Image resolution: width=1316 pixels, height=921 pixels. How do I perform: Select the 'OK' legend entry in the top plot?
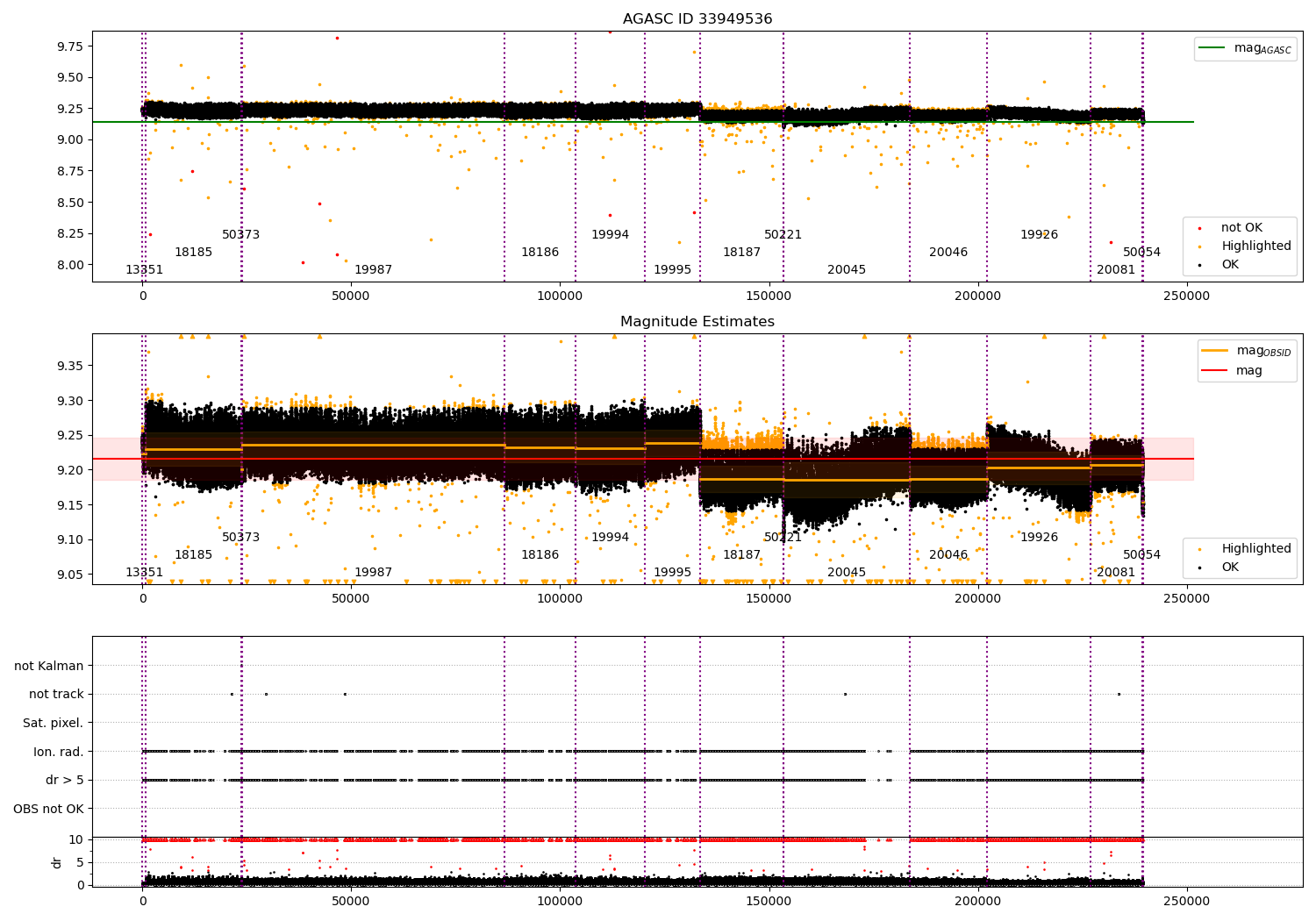click(1230, 265)
